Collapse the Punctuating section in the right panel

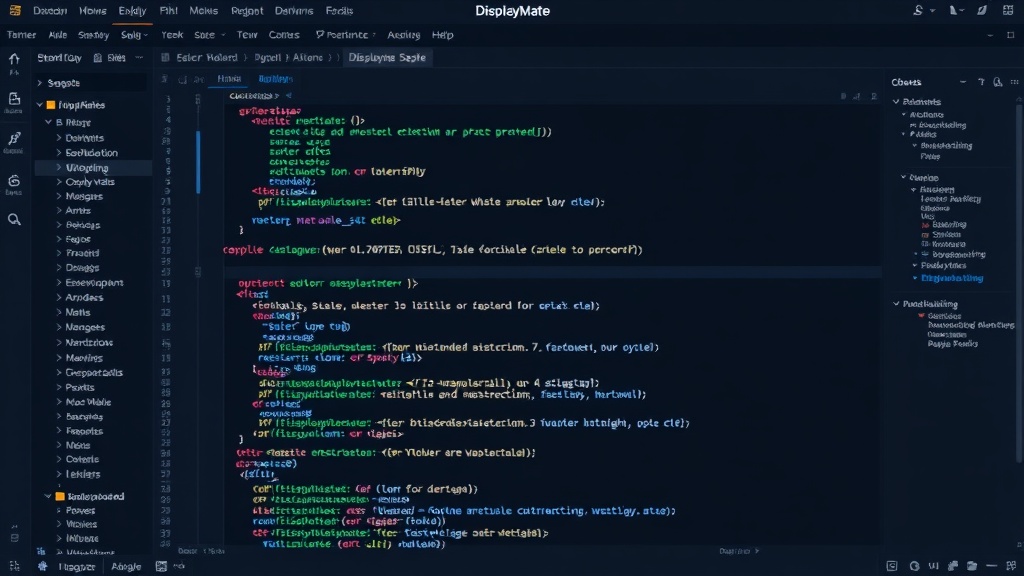(896, 304)
